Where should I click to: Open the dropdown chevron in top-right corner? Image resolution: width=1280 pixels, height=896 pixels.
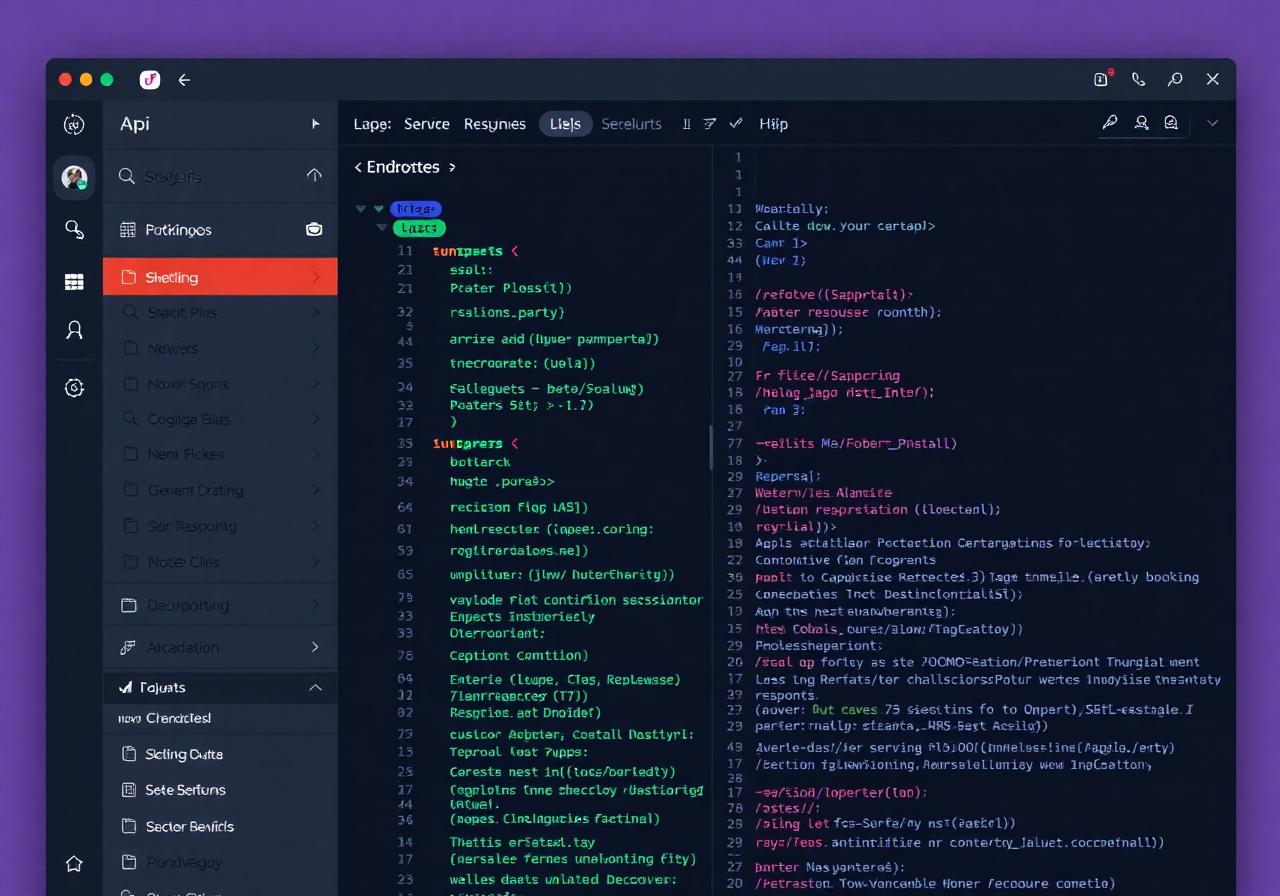pos(1213,122)
